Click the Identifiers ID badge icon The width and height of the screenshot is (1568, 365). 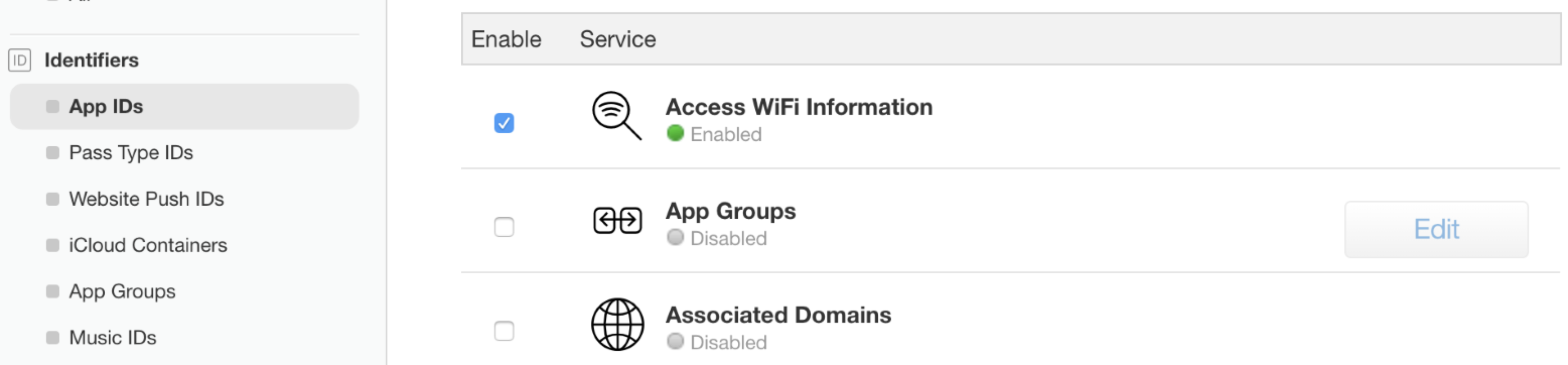point(20,59)
